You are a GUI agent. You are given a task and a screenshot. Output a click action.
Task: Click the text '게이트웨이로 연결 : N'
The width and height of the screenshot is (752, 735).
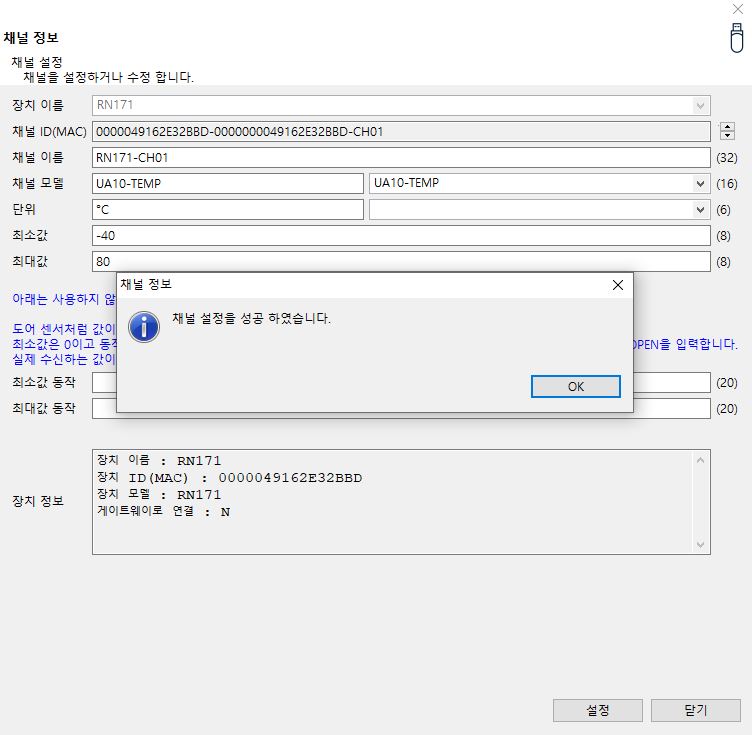pyautogui.click(x=164, y=512)
